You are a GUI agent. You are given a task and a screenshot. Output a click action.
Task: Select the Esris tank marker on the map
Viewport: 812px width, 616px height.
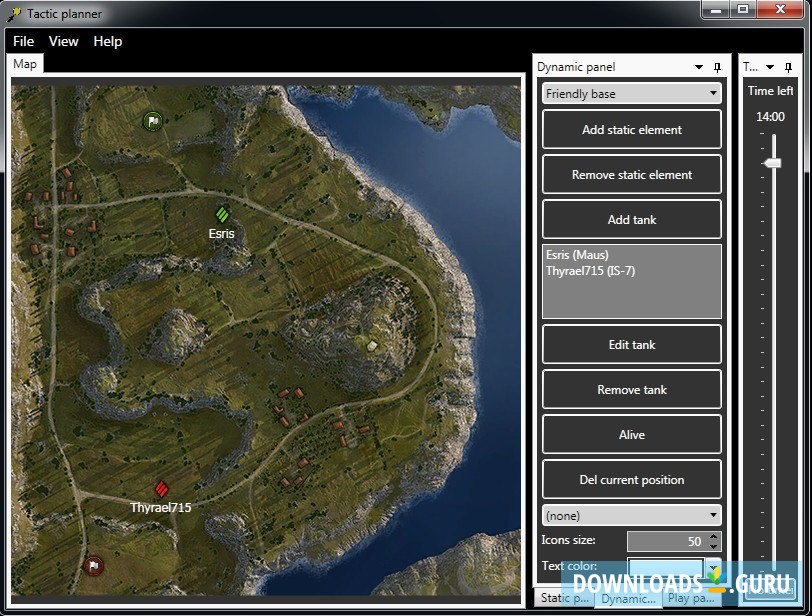pyautogui.click(x=221, y=213)
